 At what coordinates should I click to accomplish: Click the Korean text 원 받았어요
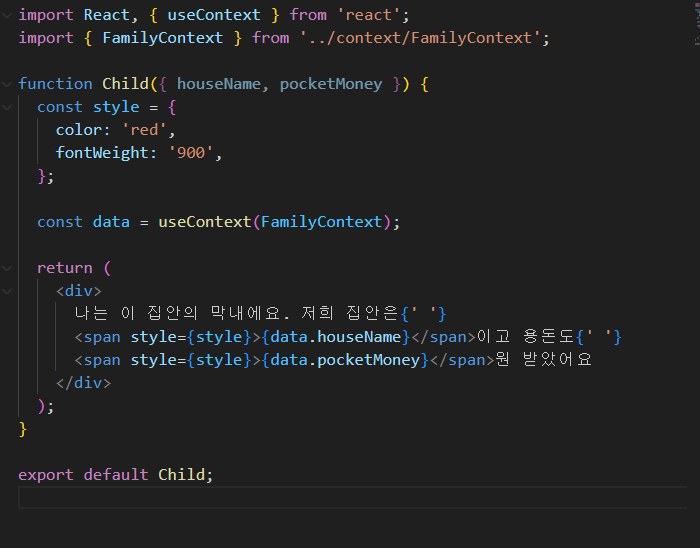click(544, 359)
